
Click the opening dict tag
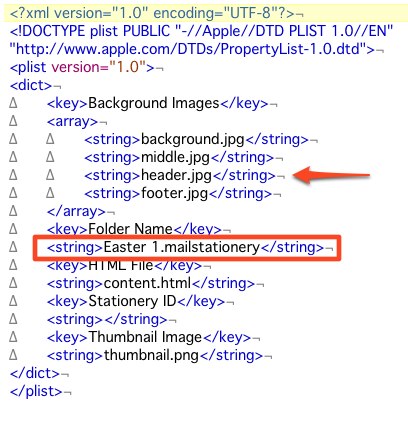click(x=31, y=85)
